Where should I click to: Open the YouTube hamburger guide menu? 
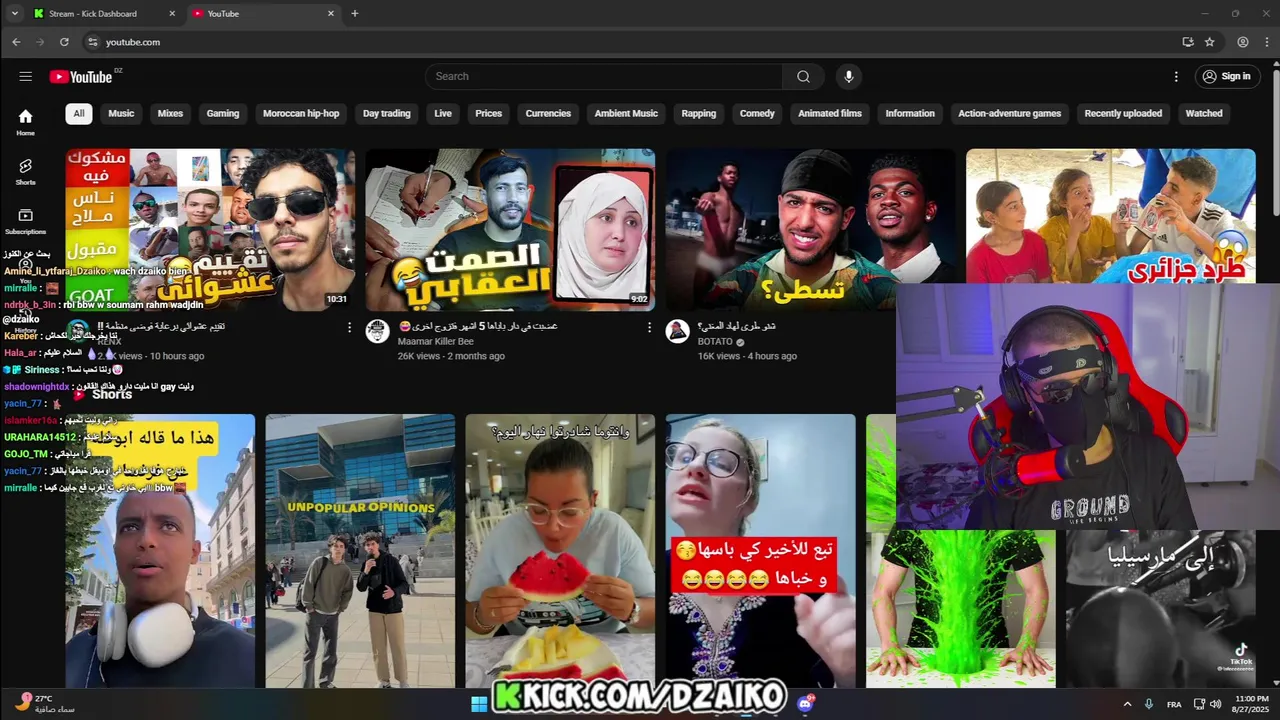tap(25, 76)
